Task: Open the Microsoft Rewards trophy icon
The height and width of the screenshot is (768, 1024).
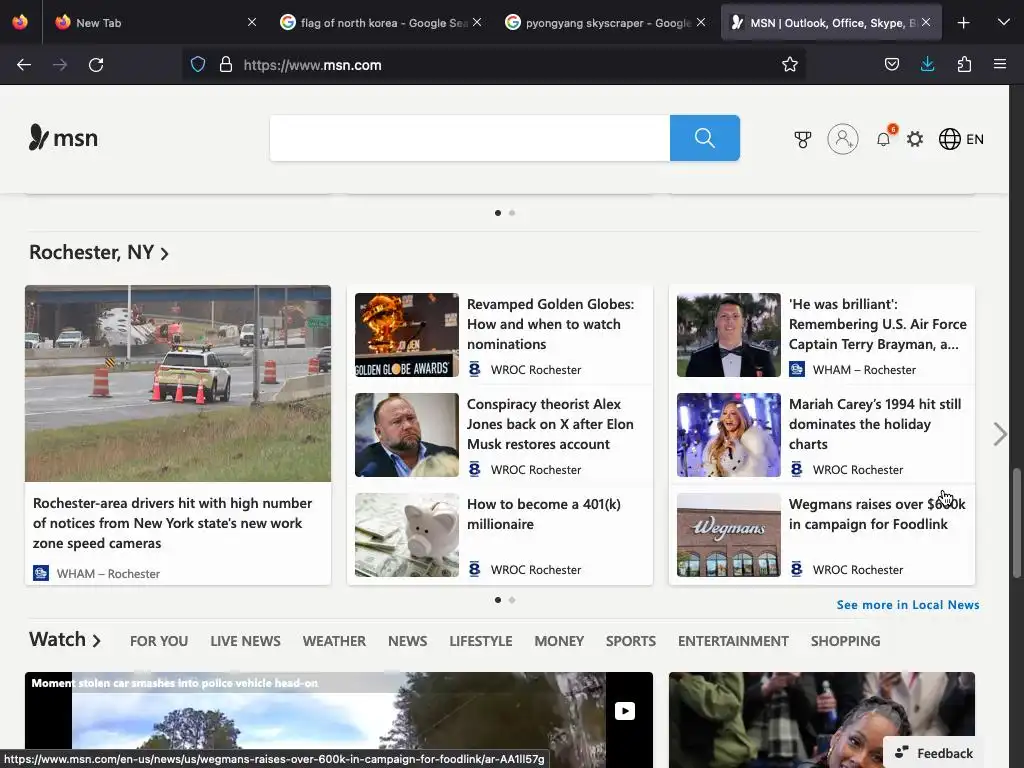Action: [803, 139]
